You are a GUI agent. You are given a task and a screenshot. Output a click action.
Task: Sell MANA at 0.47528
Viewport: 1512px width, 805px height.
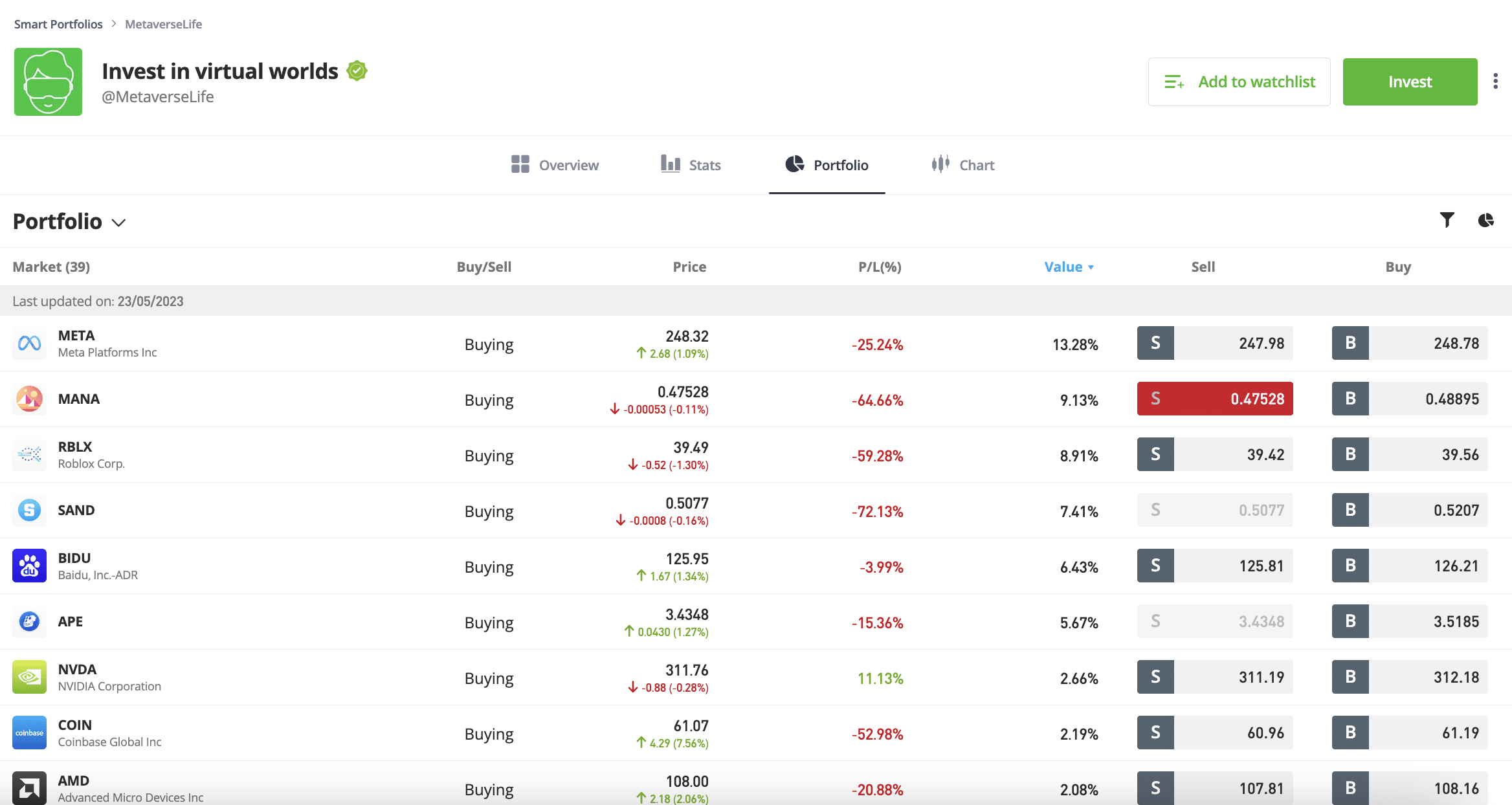1215,399
